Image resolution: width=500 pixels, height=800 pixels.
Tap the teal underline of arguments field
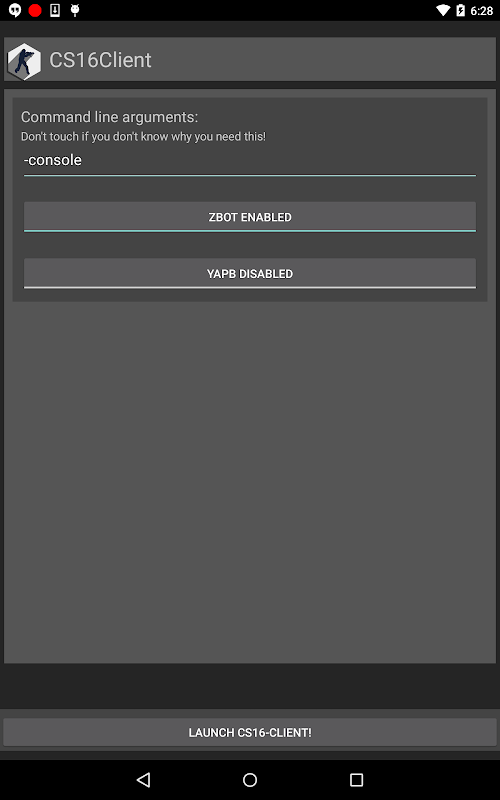point(250,175)
